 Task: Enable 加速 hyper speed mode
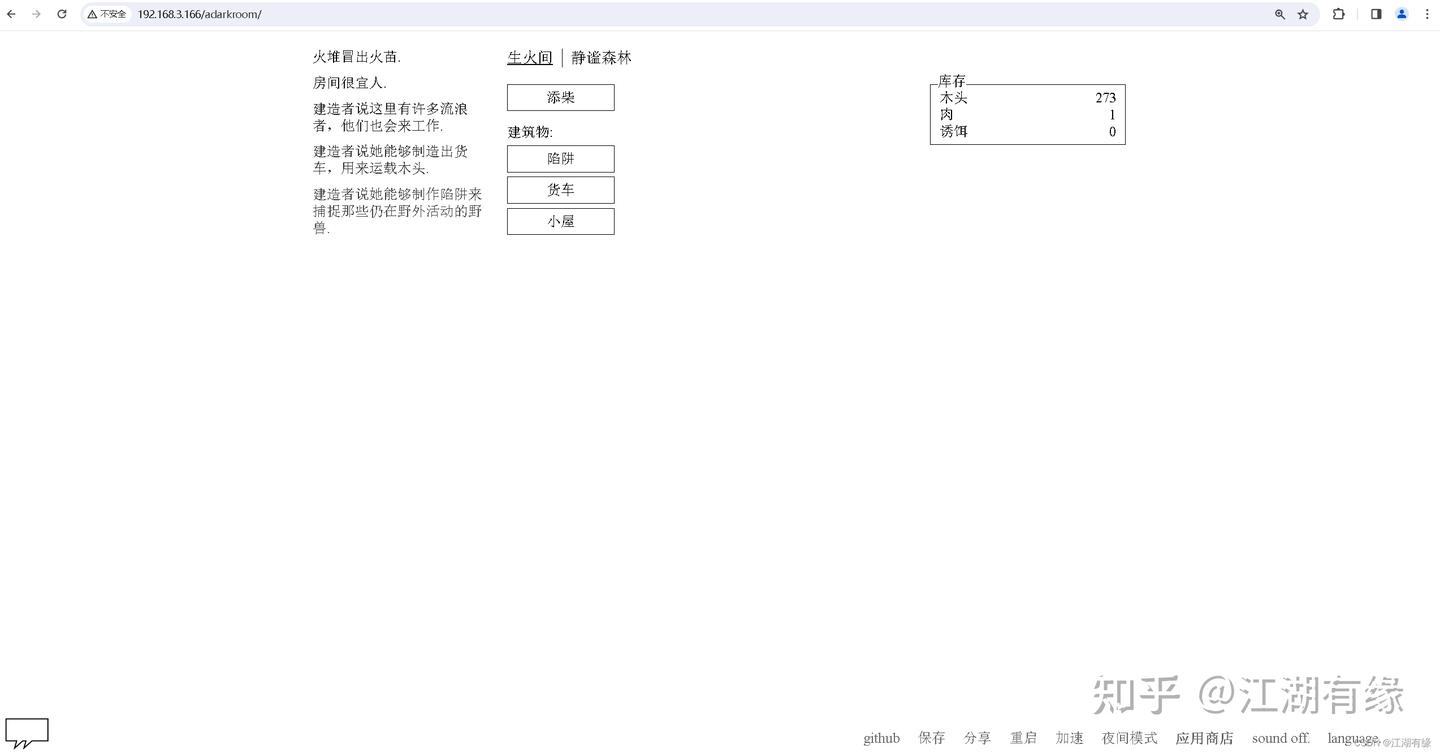click(x=1070, y=738)
